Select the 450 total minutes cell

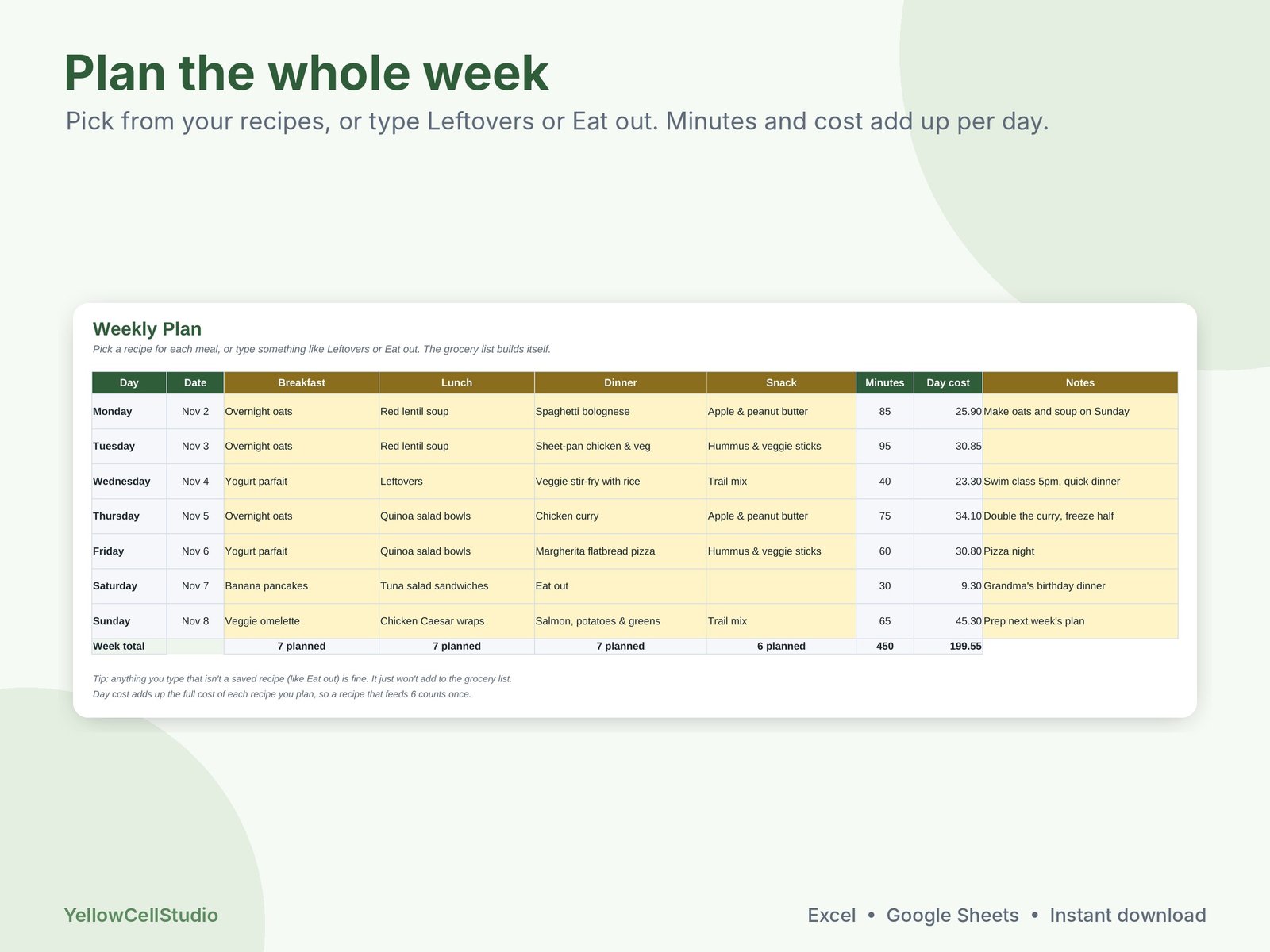[x=885, y=646]
